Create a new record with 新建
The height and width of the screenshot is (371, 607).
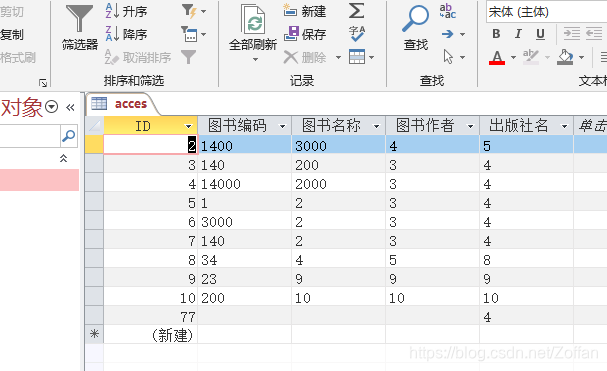tap(305, 11)
